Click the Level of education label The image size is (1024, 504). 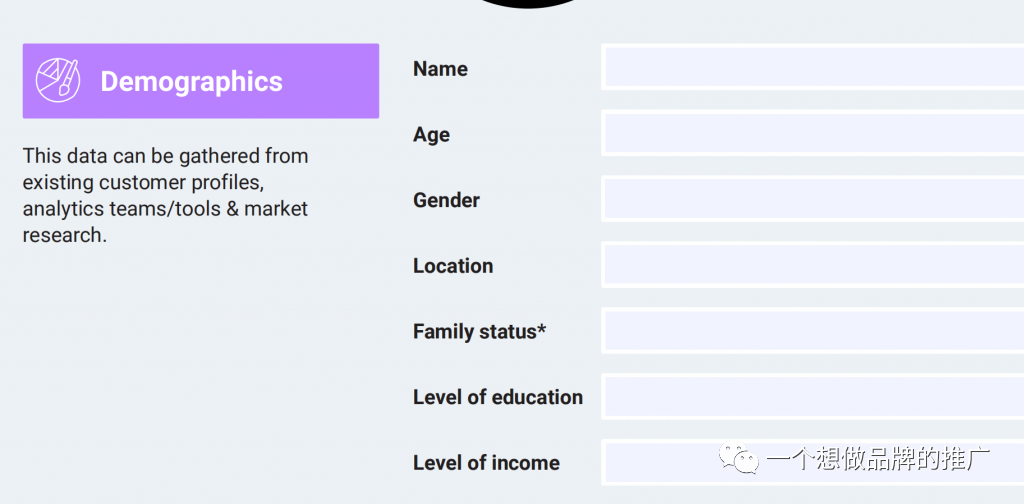[x=497, y=397]
